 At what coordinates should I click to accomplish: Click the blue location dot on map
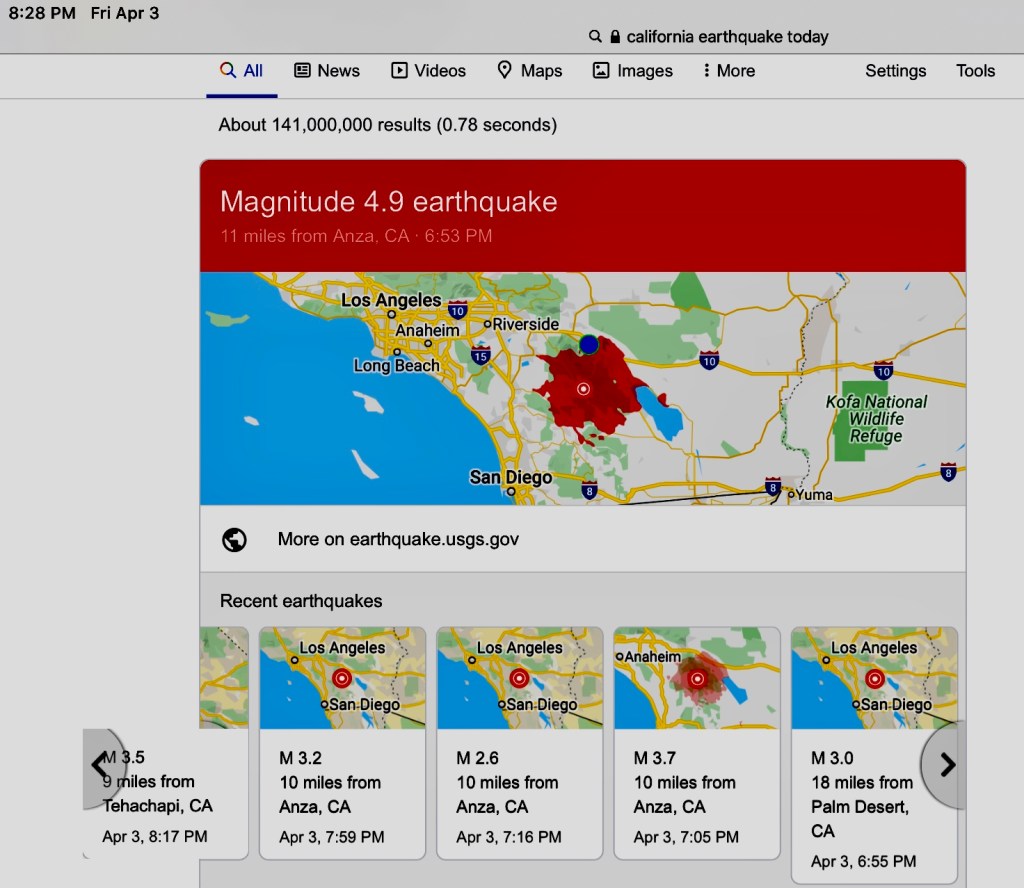pos(589,345)
